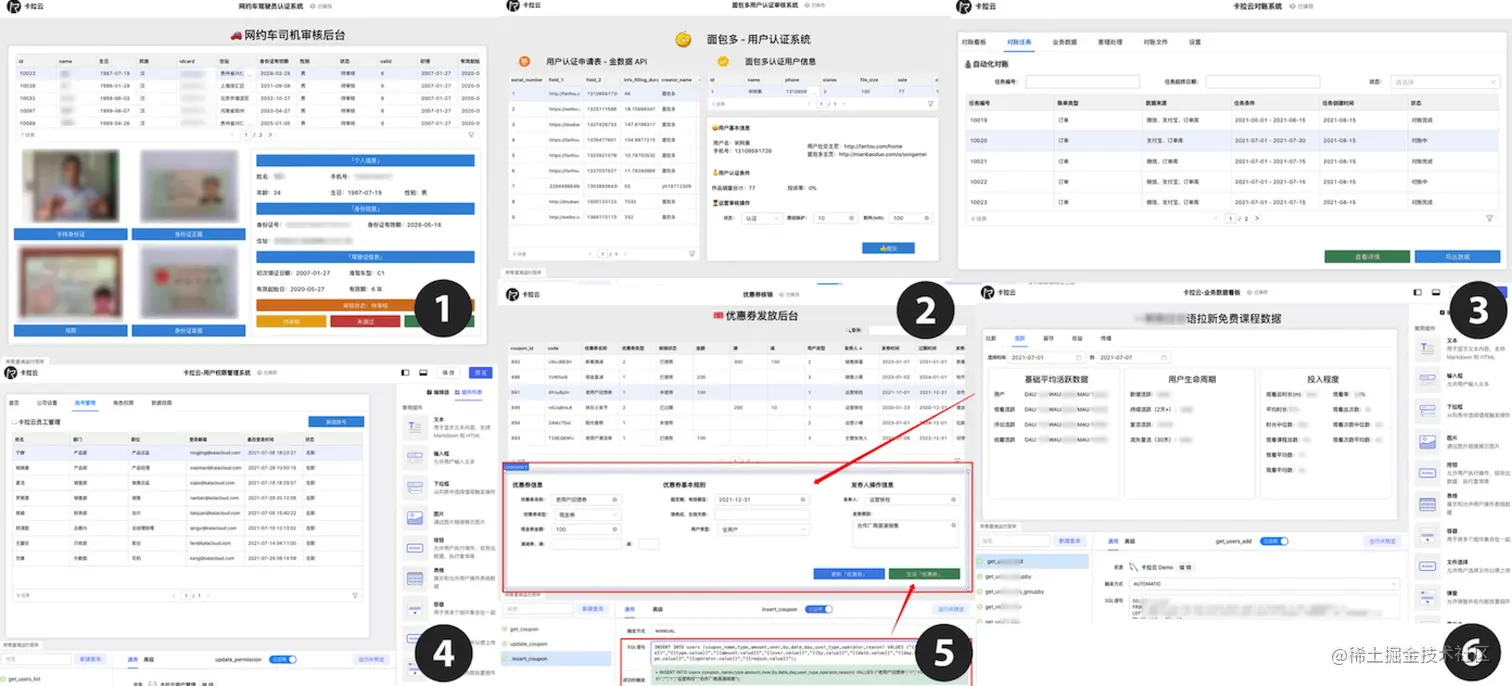Click the filter funnel under the driver review table

click(x=471, y=134)
